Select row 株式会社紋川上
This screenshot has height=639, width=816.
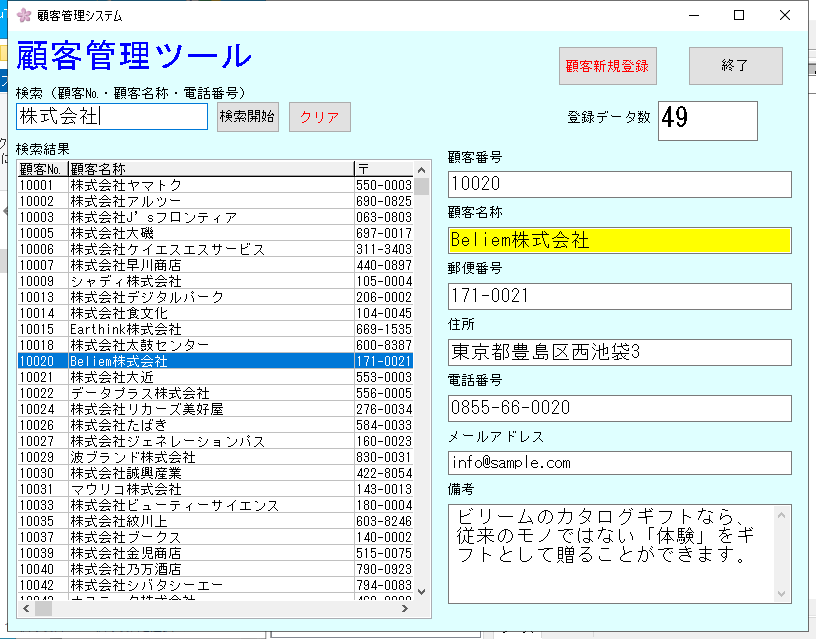click(215, 521)
